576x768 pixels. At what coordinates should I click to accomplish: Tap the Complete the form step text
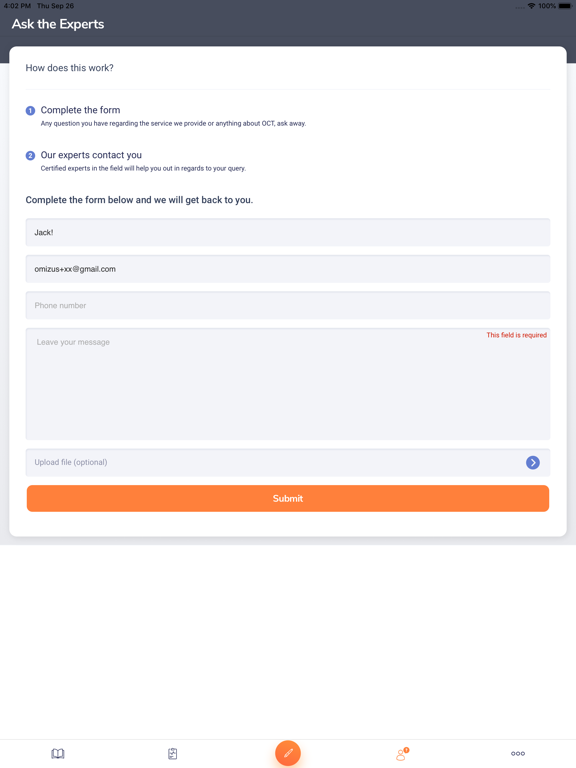(80, 110)
